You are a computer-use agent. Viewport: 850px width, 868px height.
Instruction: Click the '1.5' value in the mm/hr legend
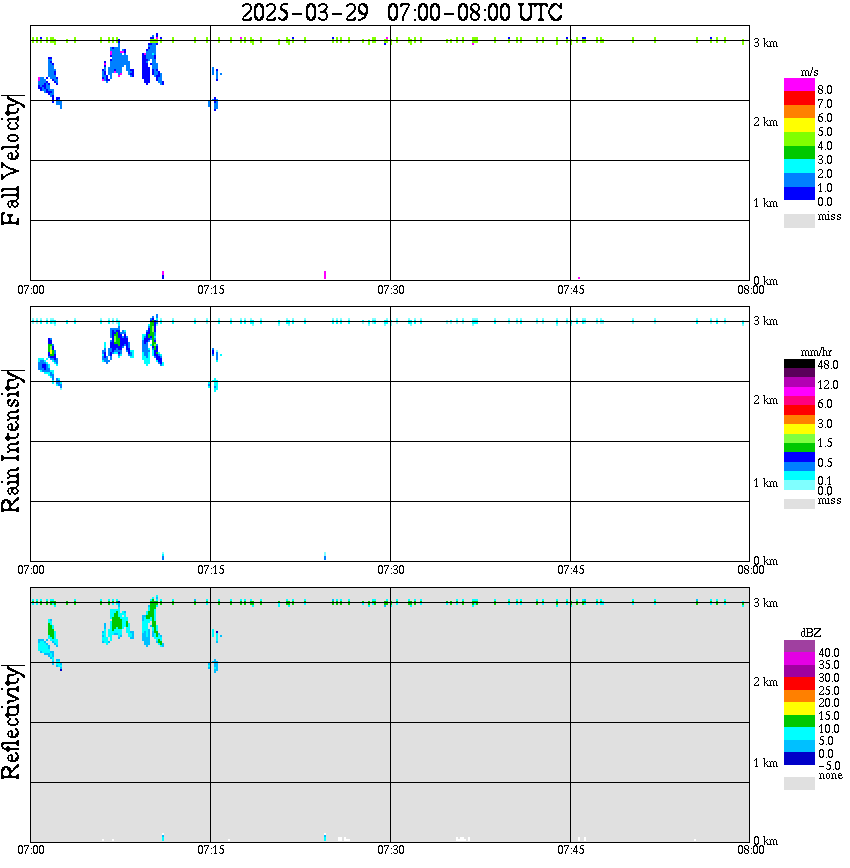coord(825,442)
